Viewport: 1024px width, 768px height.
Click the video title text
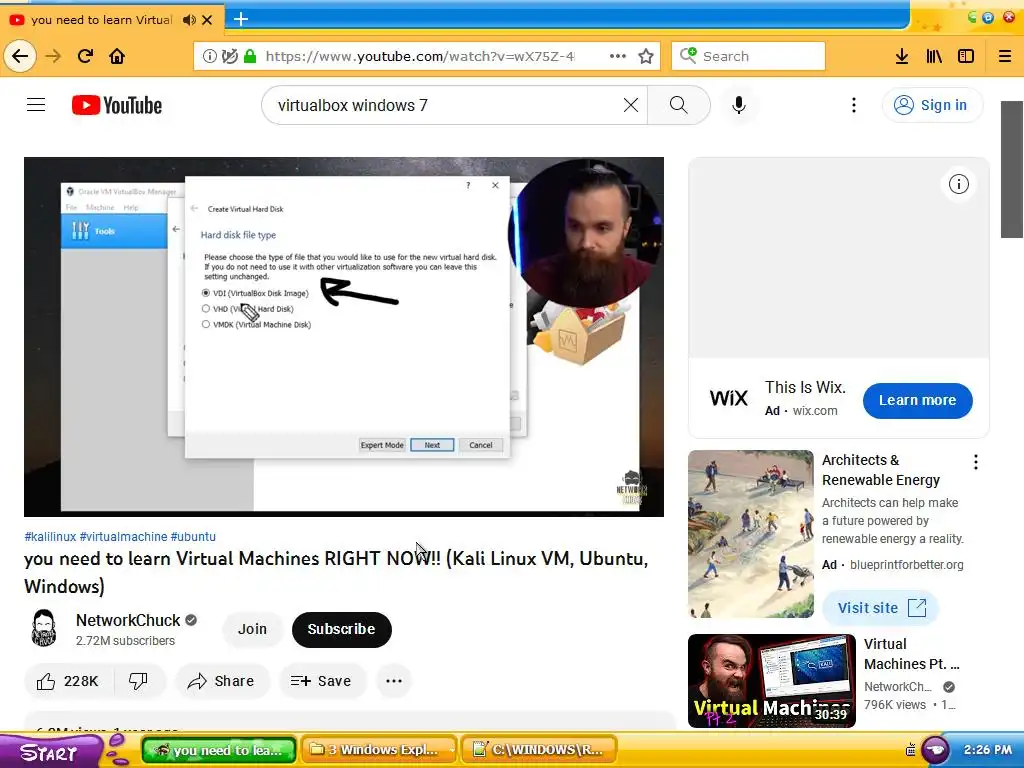(336, 572)
